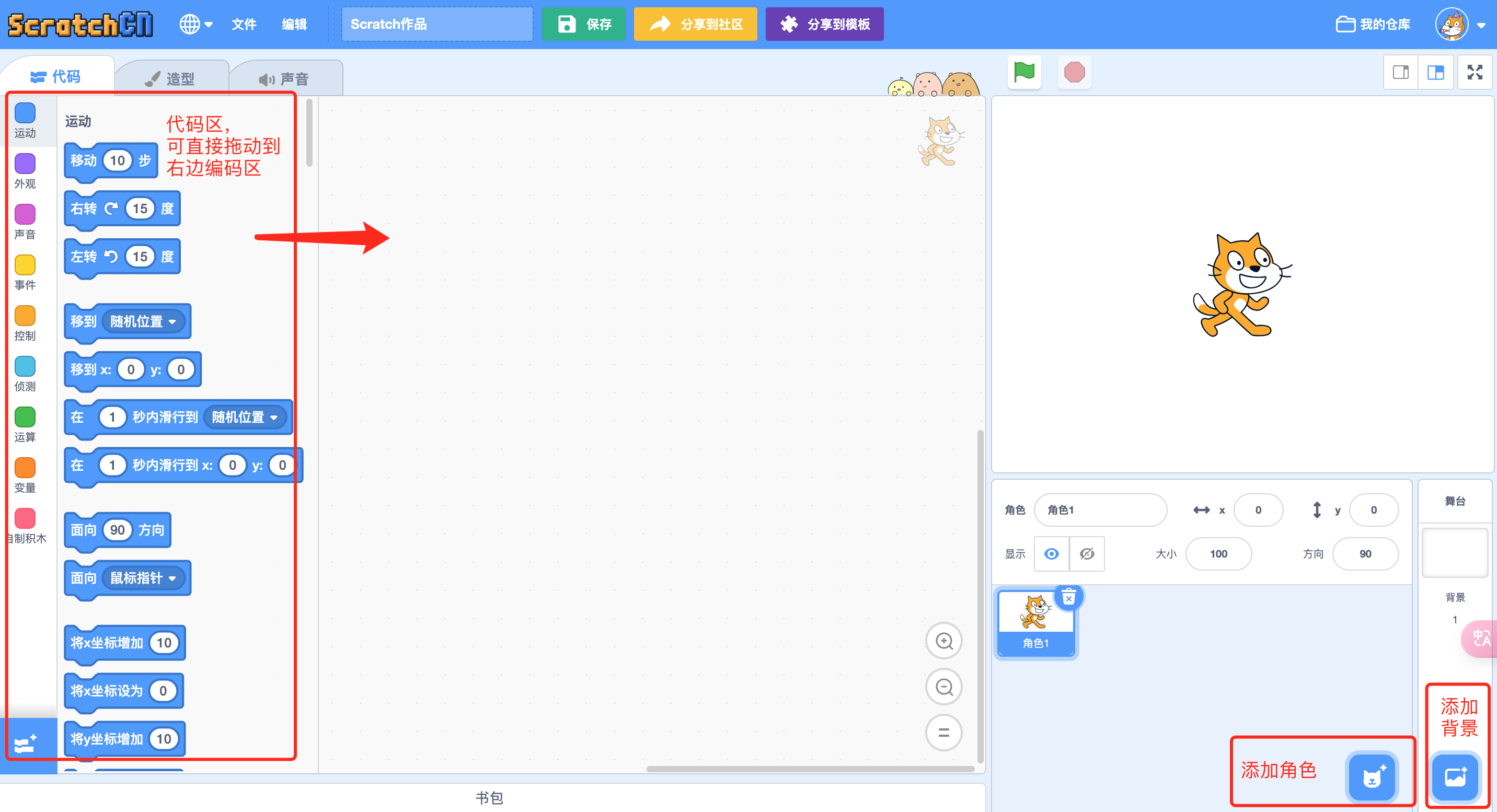Viewport: 1497px width, 812px height.
Task: Open 随机位置 dropdown in 移到 block
Action: coord(143,321)
